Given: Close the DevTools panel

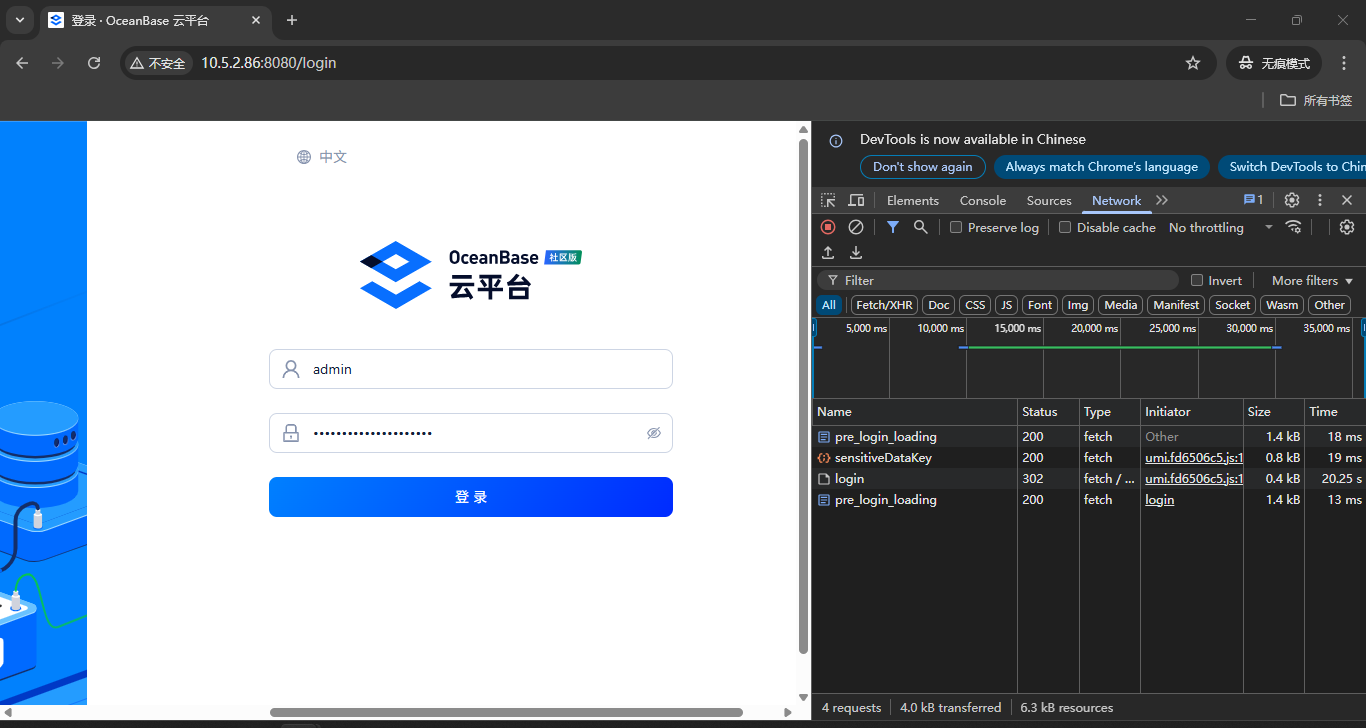Looking at the screenshot, I should point(1347,200).
